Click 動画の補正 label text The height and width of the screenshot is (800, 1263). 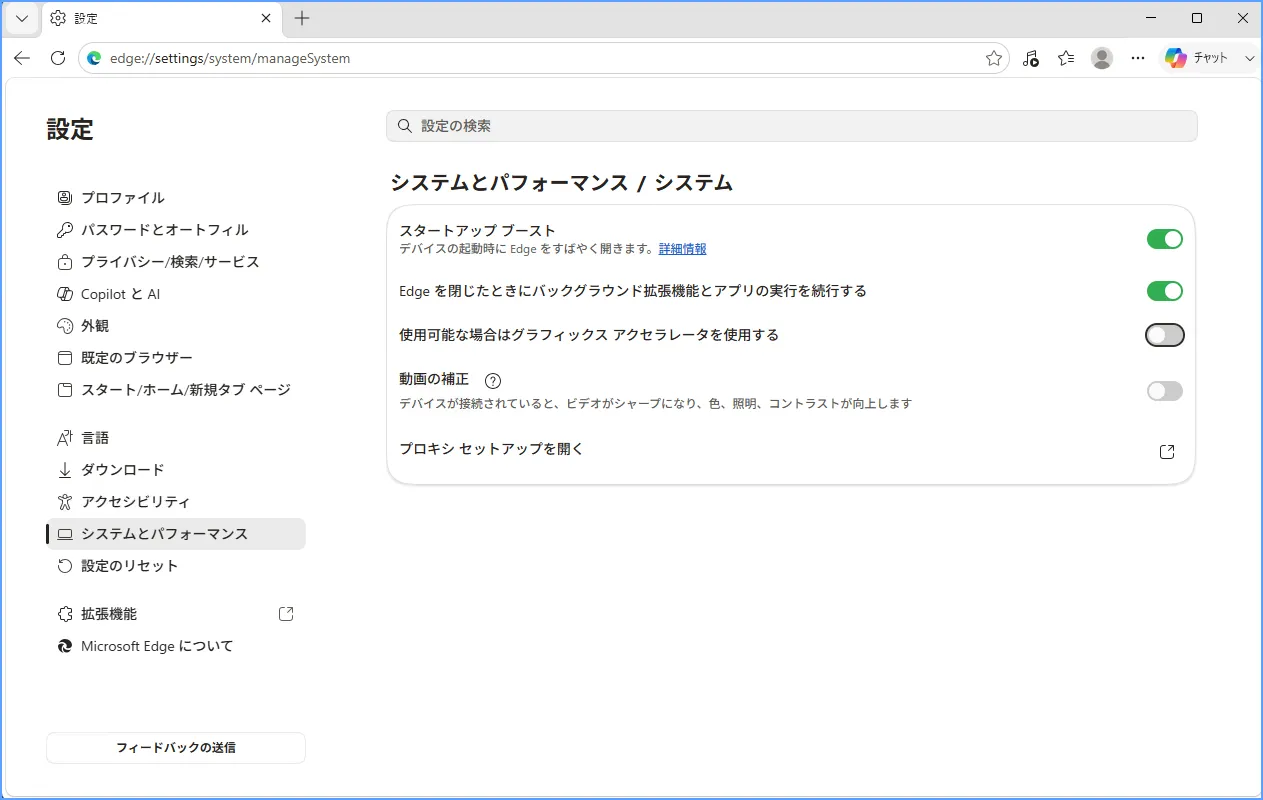pyautogui.click(x=434, y=379)
